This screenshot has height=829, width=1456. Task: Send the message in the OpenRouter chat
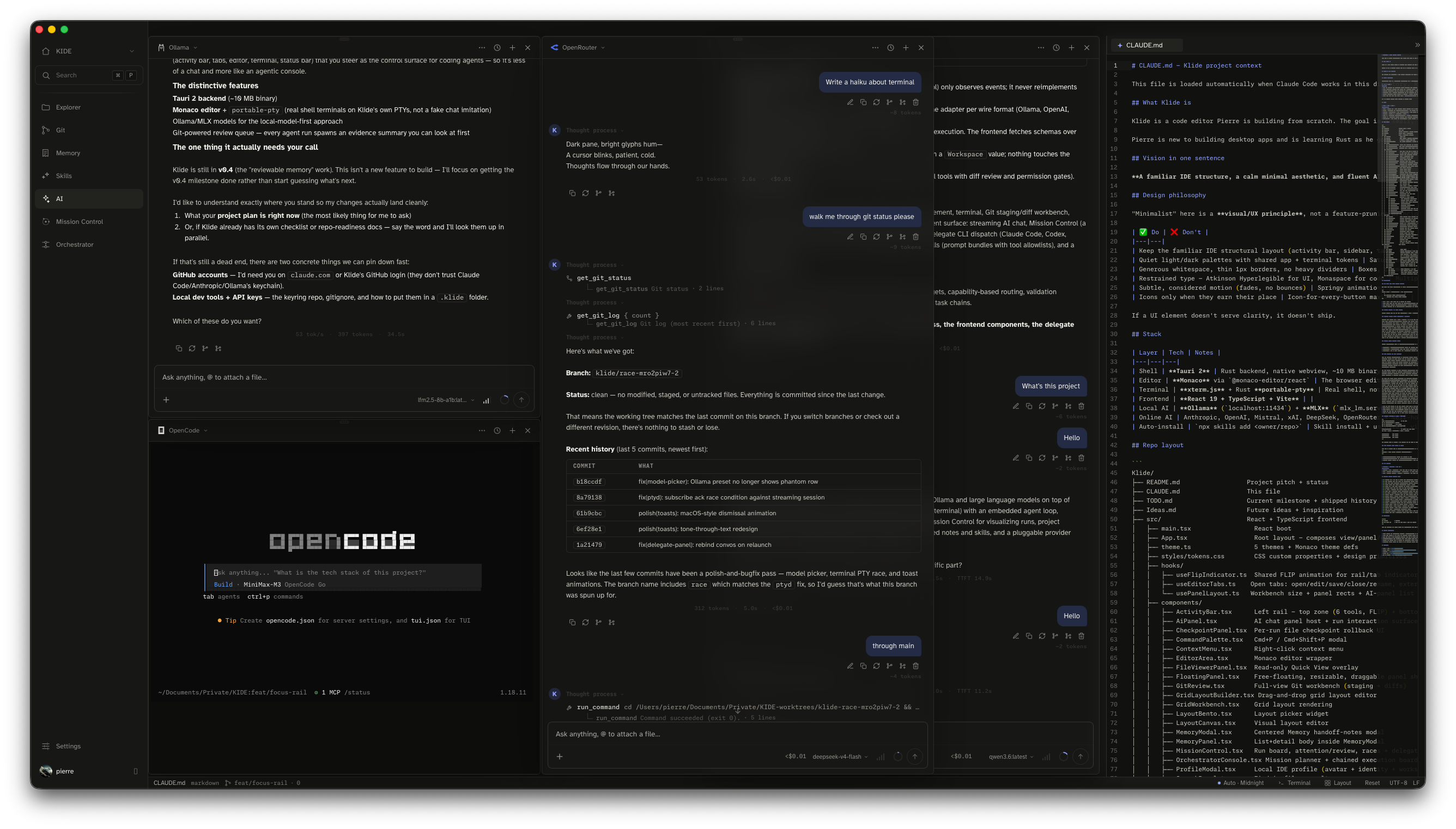(915, 757)
